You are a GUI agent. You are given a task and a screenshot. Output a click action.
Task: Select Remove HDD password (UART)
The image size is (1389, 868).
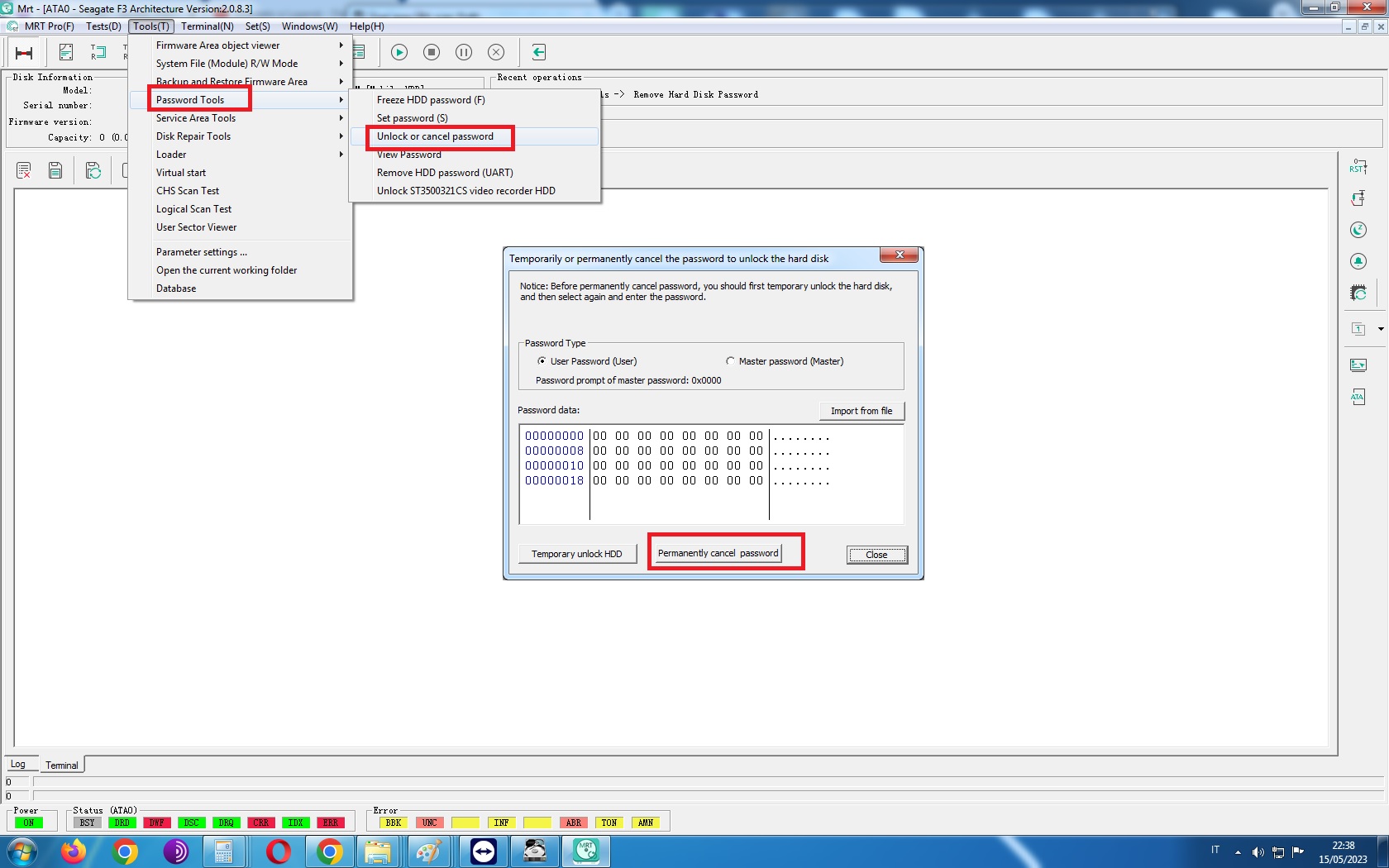pyautogui.click(x=475, y=173)
